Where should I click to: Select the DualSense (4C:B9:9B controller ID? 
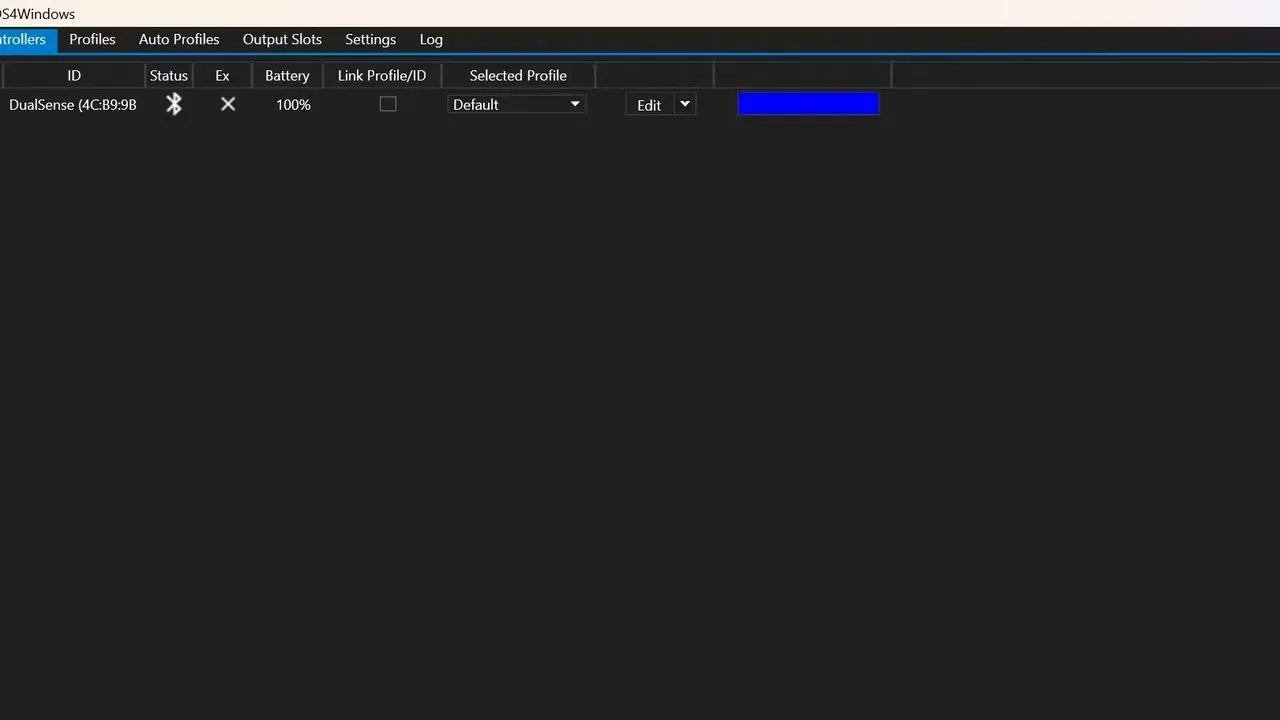pos(73,104)
